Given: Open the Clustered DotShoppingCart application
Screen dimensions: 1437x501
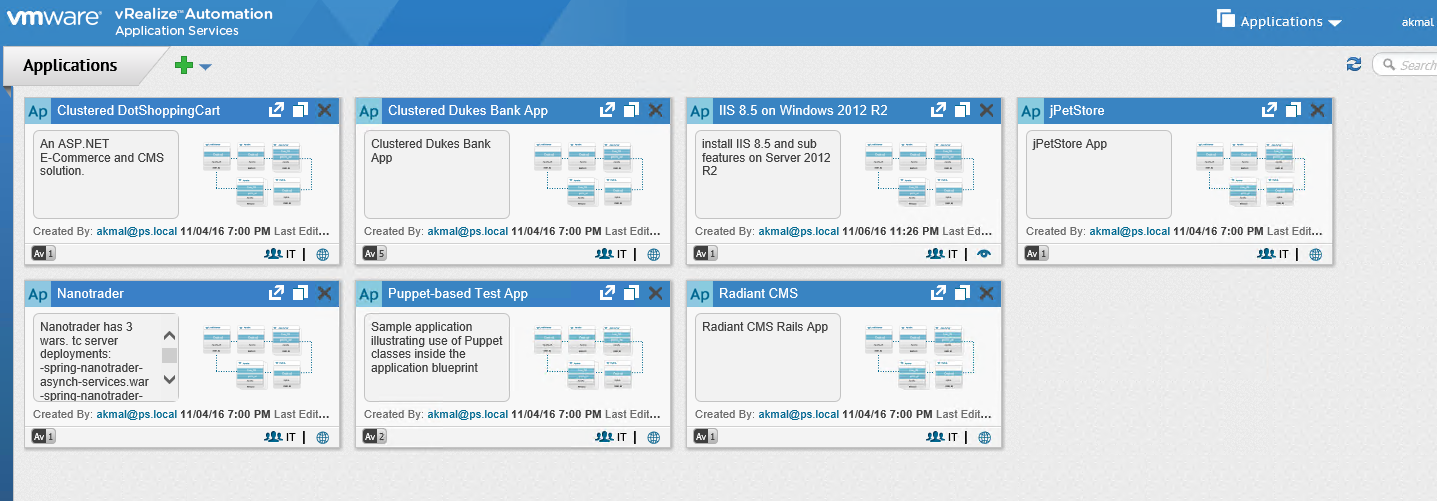Looking at the screenshot, I should point(276,110).
